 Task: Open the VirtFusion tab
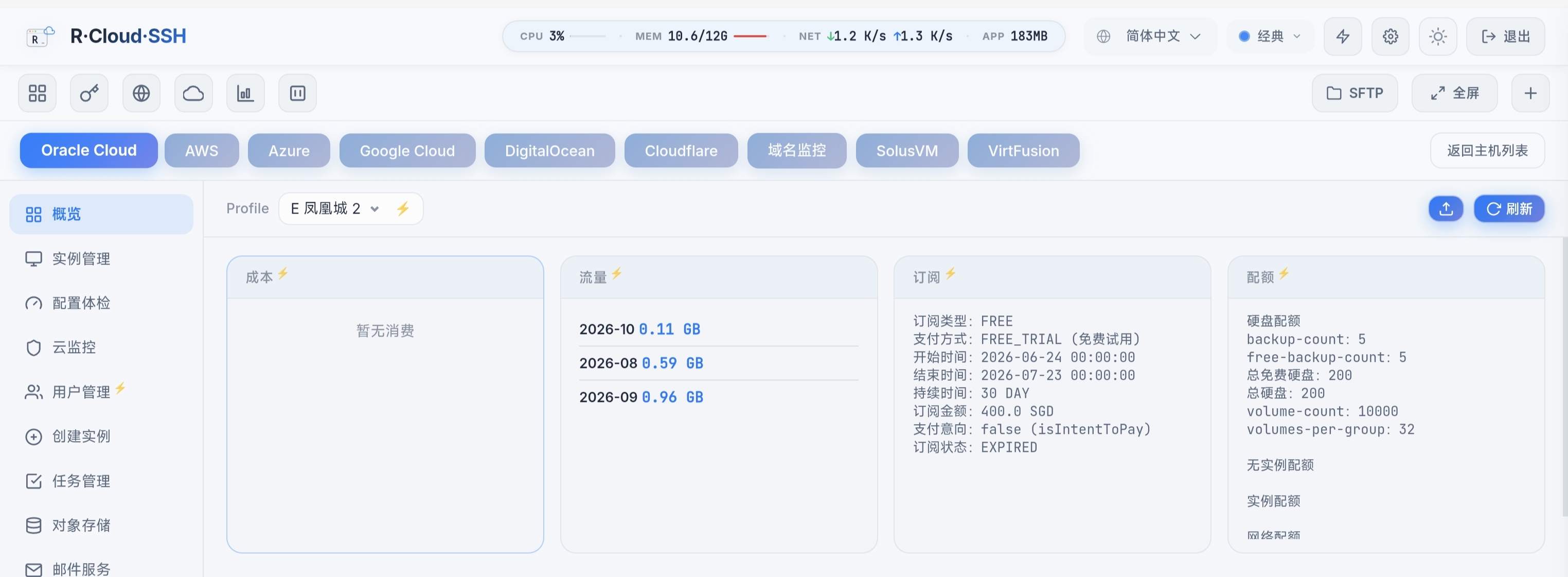point(1023,150)
